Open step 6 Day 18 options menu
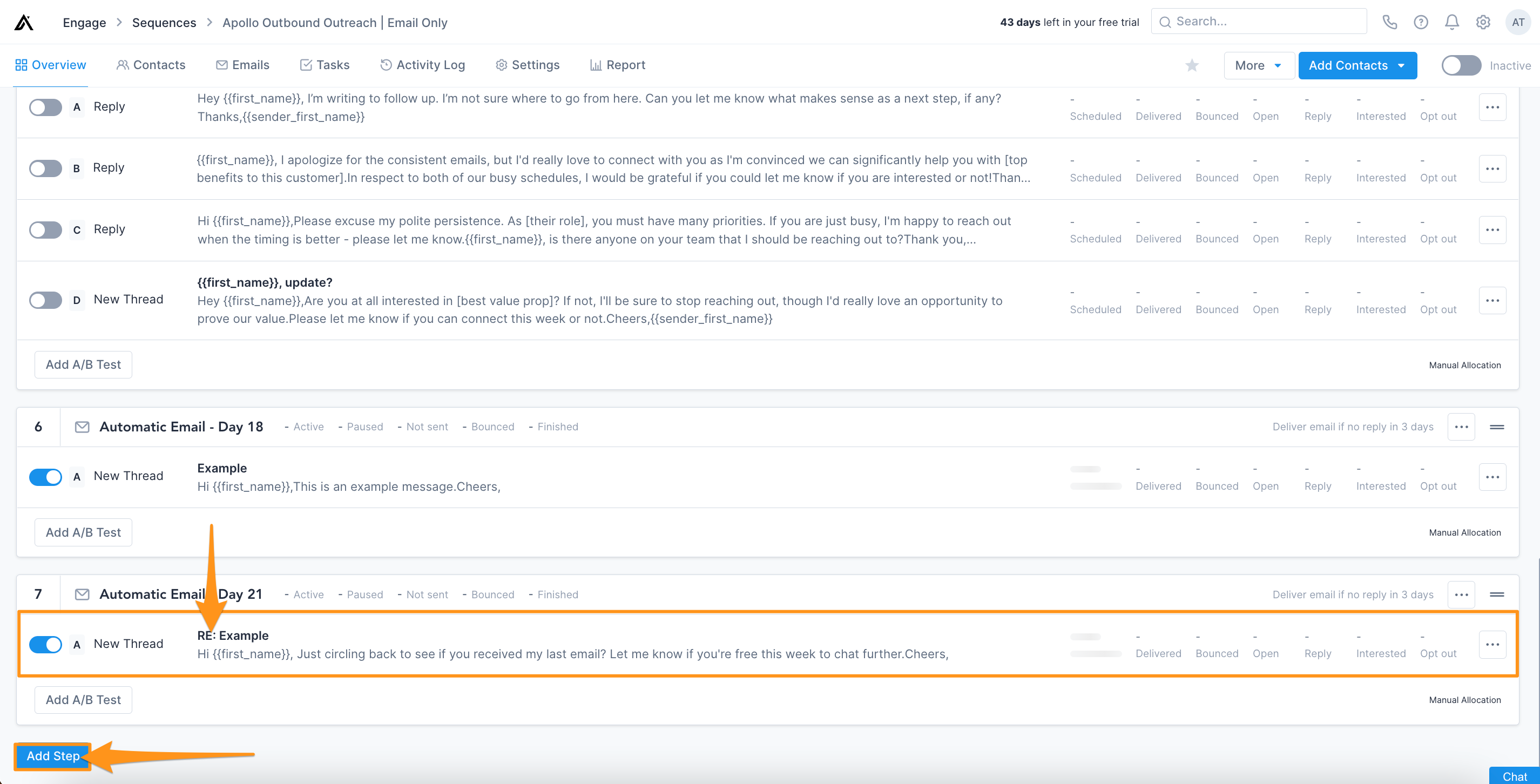Screen dimensions: 1540x784 coord(1461,427)
